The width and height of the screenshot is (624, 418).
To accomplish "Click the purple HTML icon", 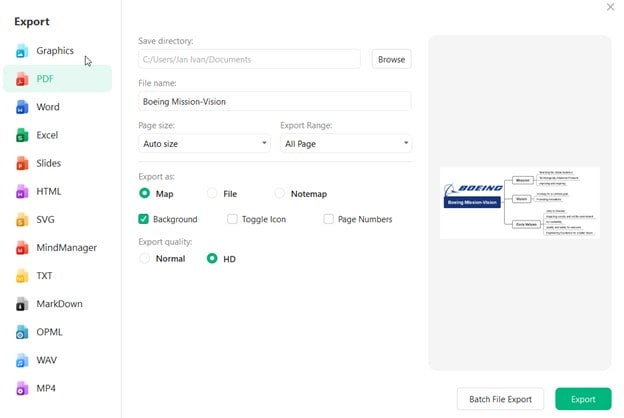I will [x=22, y=191].
